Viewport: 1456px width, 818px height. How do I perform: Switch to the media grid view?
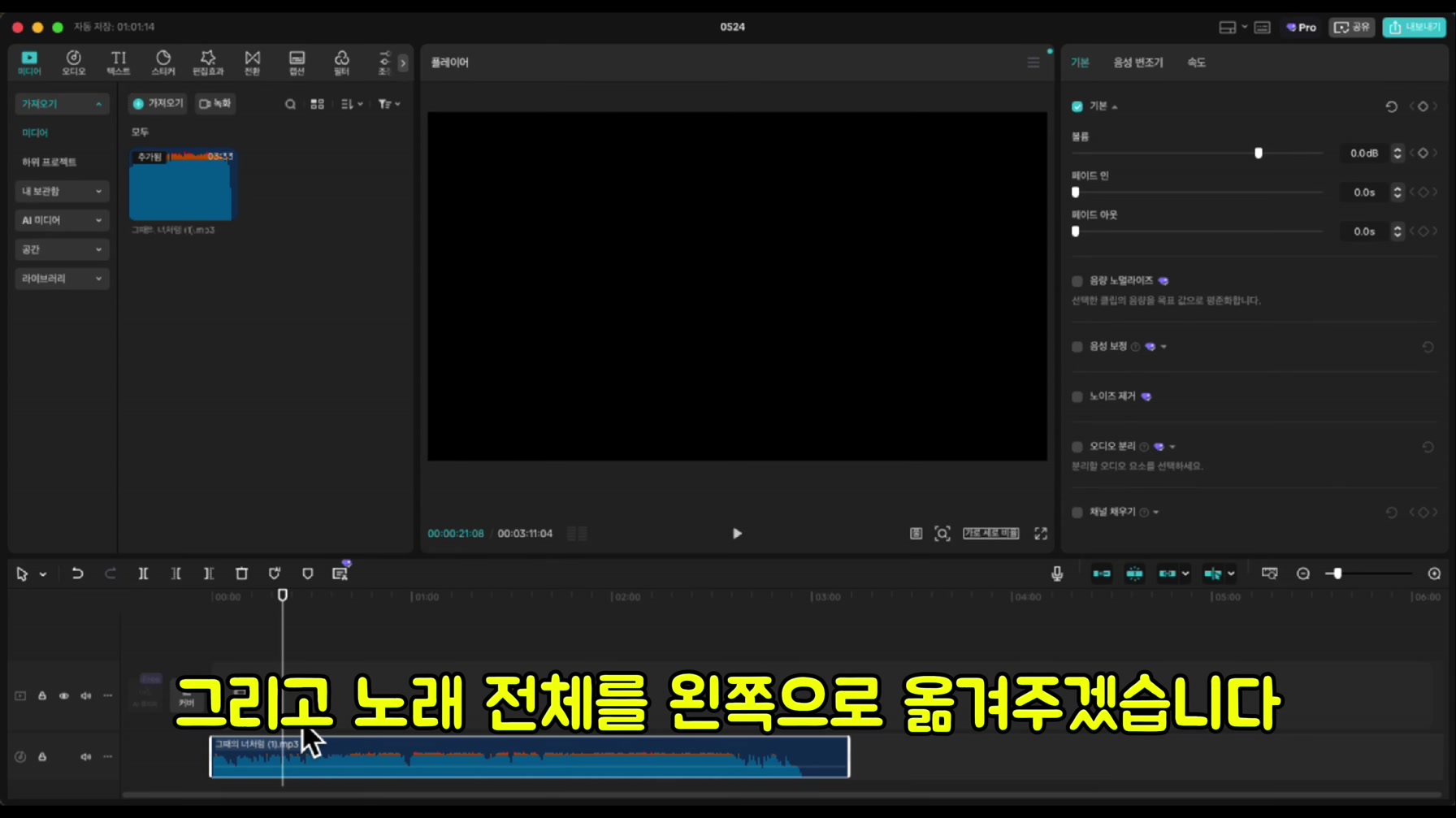click(x=318, y=104)
